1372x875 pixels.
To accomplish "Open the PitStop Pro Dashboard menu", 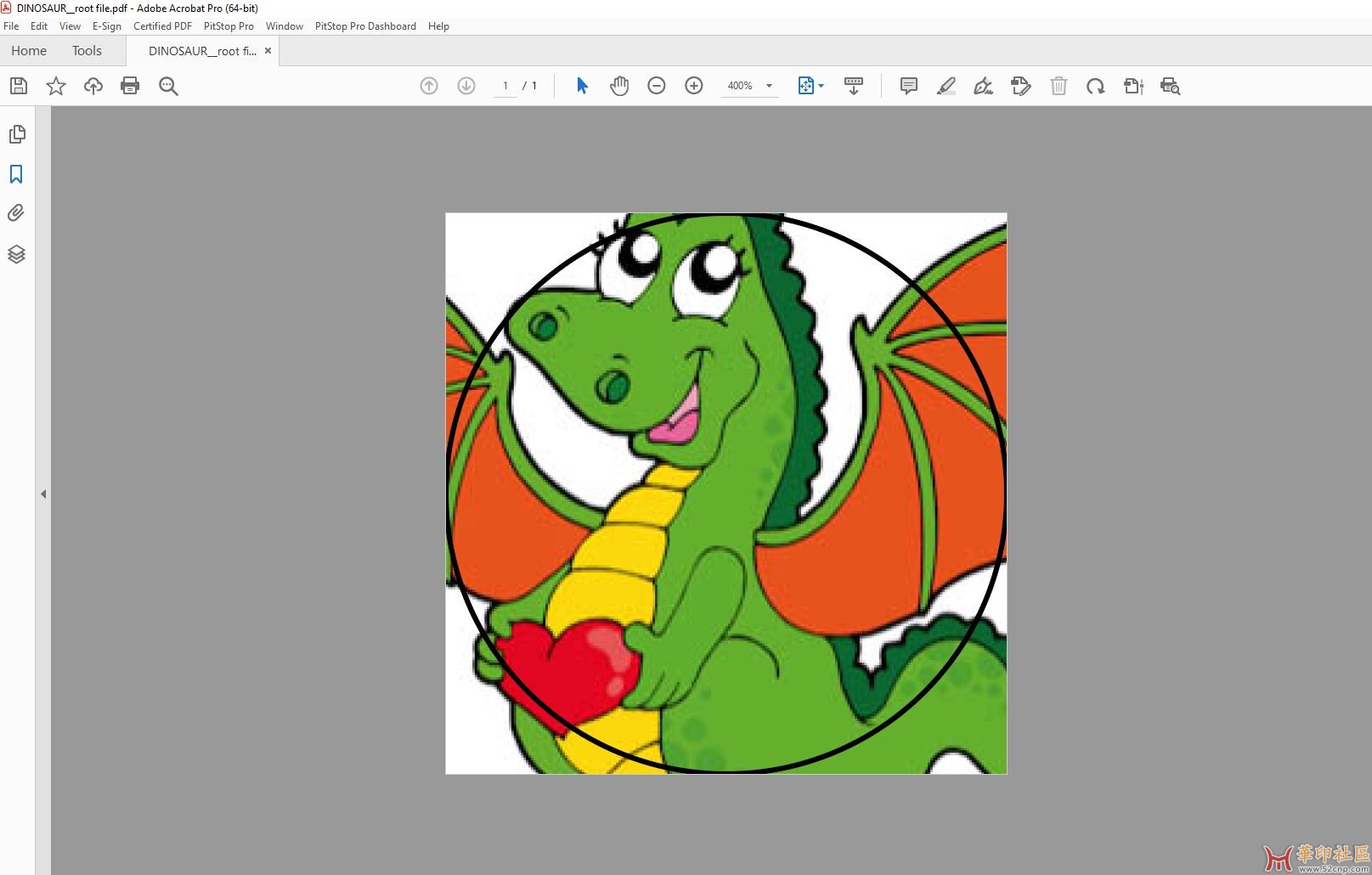I will point(365,26).
